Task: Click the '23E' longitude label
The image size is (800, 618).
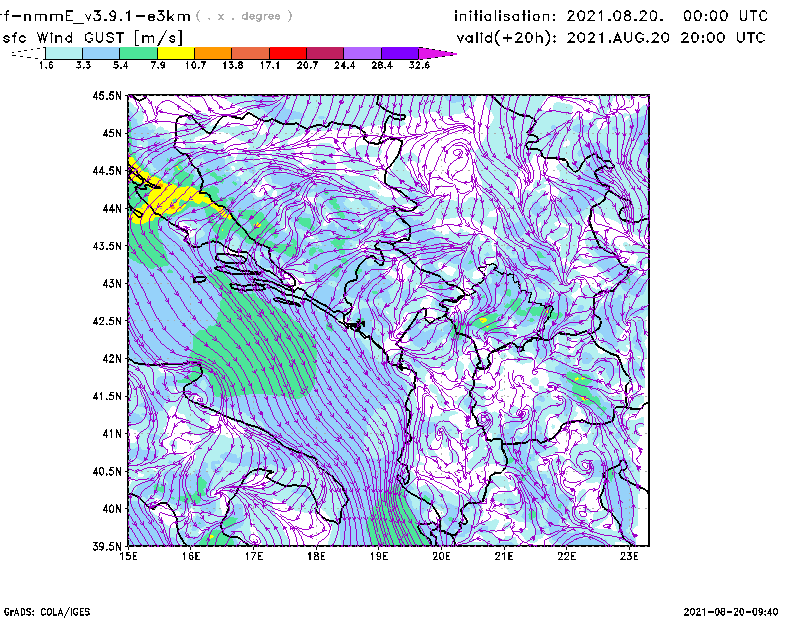Action: coord(629,556)
